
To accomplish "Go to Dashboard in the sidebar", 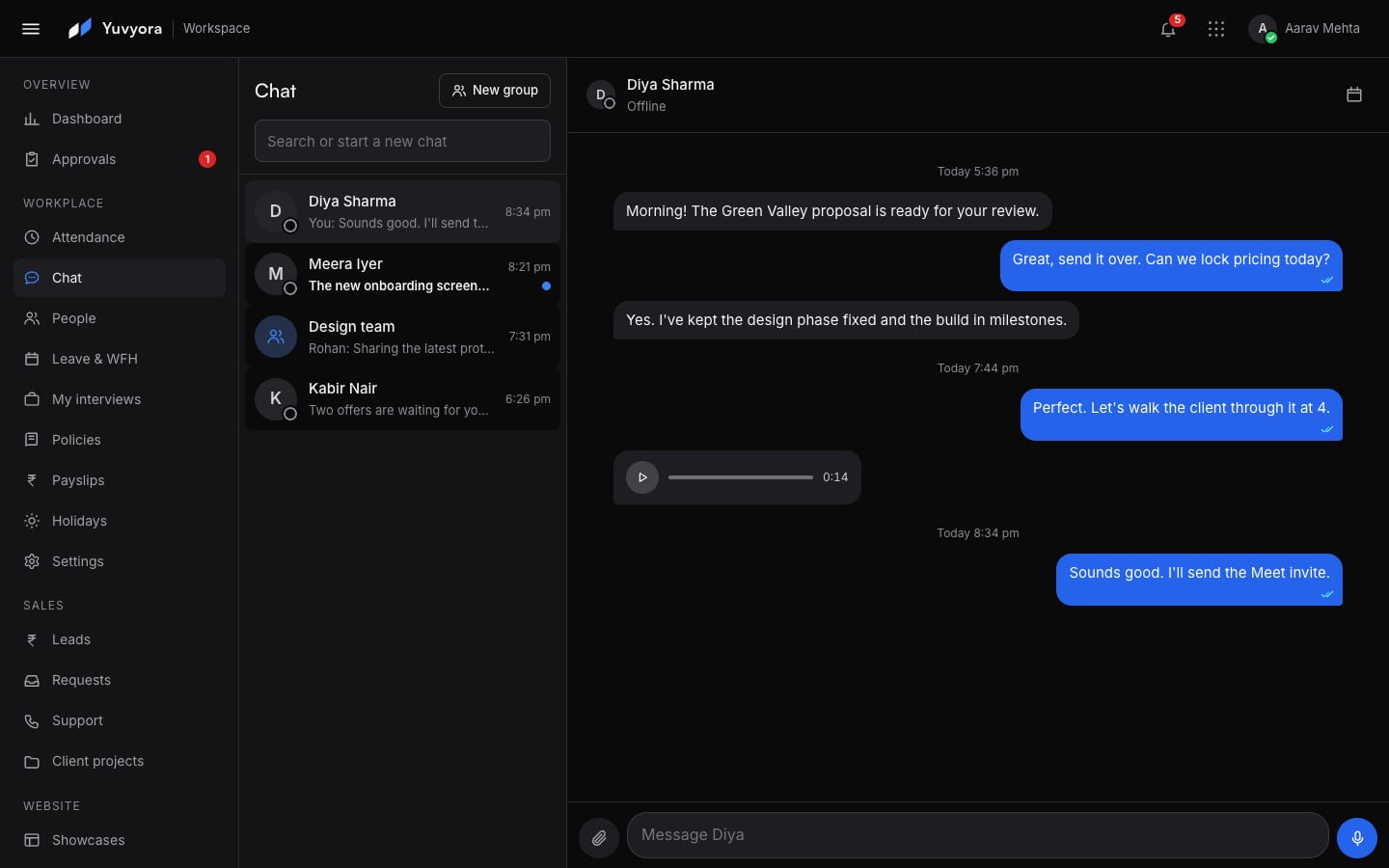I will [120, 119].
